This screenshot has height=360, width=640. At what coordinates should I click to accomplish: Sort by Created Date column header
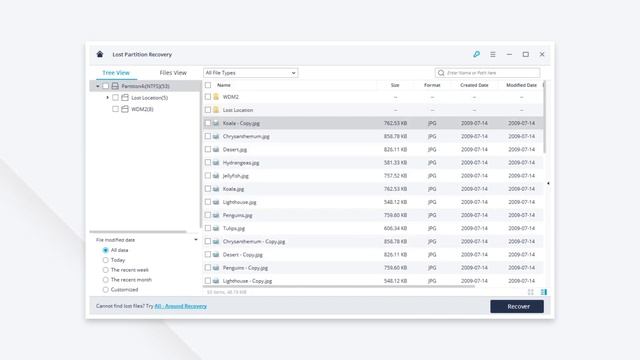point(474,85)
